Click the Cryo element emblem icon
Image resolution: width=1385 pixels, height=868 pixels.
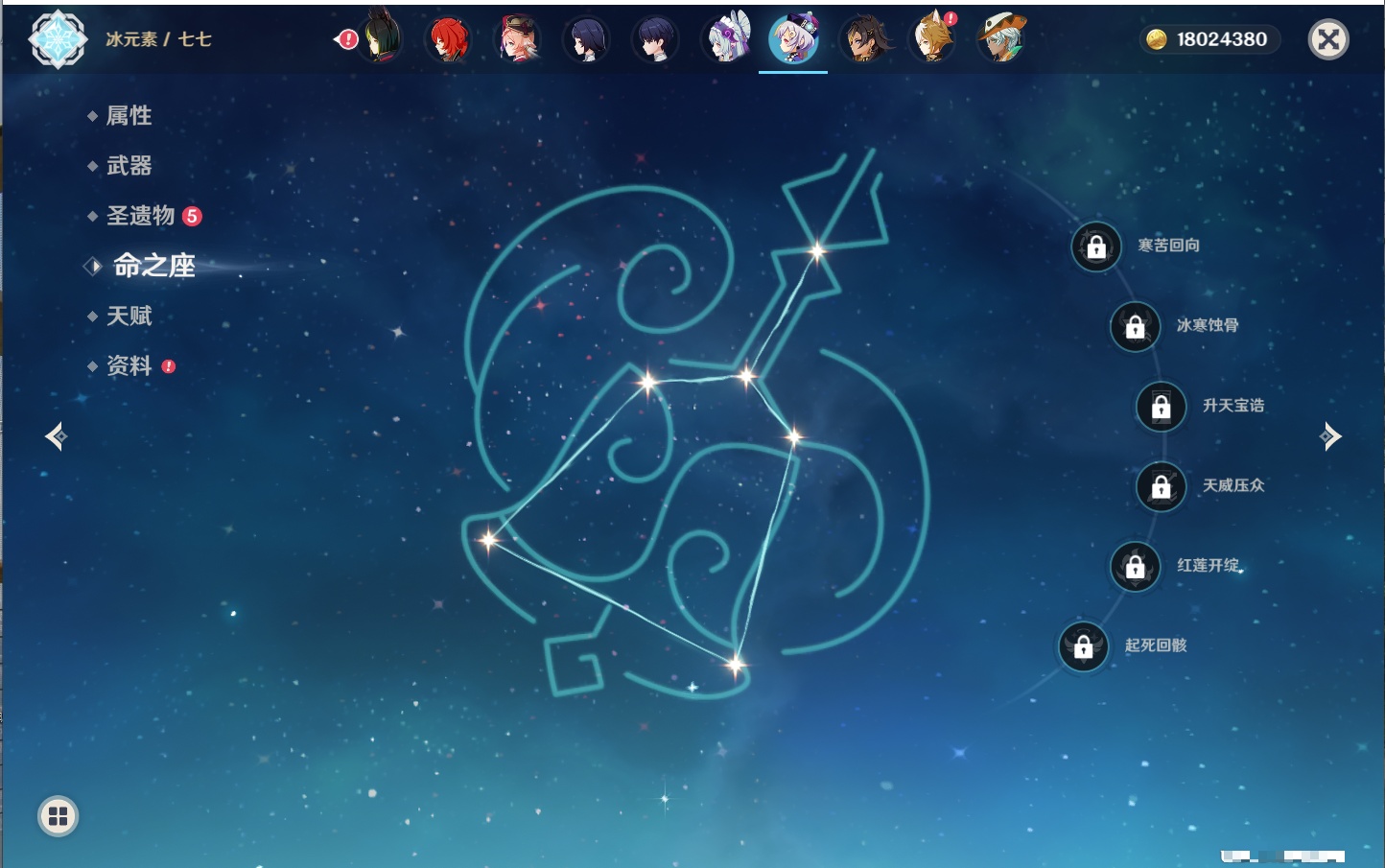58,39
